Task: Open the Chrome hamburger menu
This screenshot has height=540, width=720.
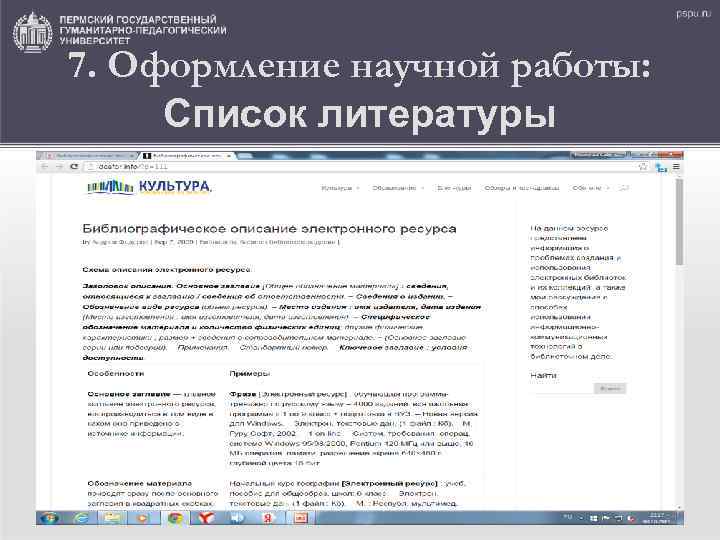Action: (x=676, y=167)
